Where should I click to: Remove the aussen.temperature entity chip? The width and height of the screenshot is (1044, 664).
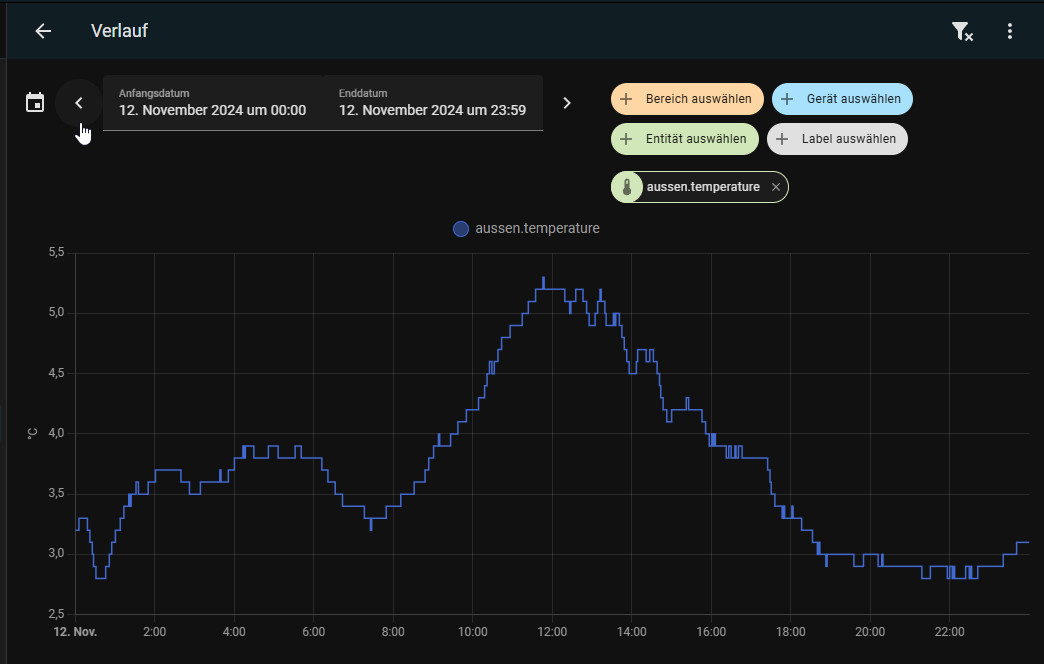pos(776,187)
